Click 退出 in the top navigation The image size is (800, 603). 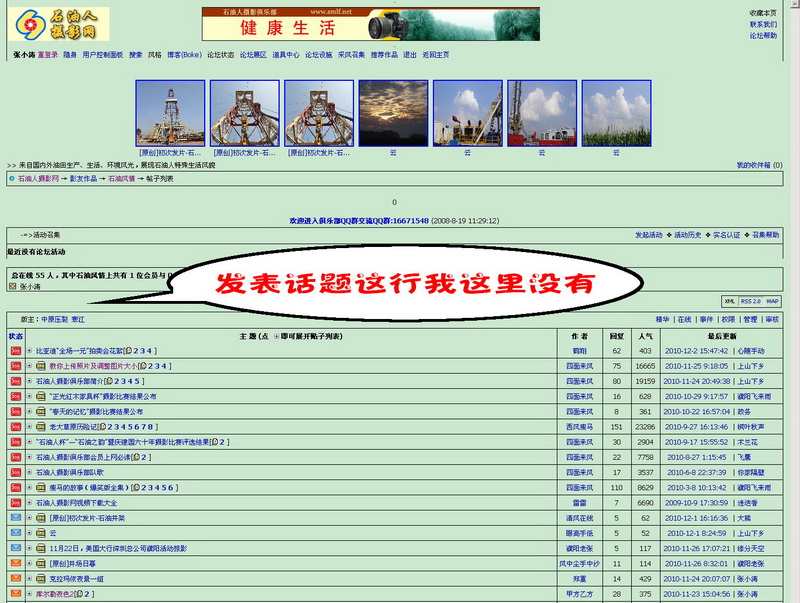tap(410, 55)
